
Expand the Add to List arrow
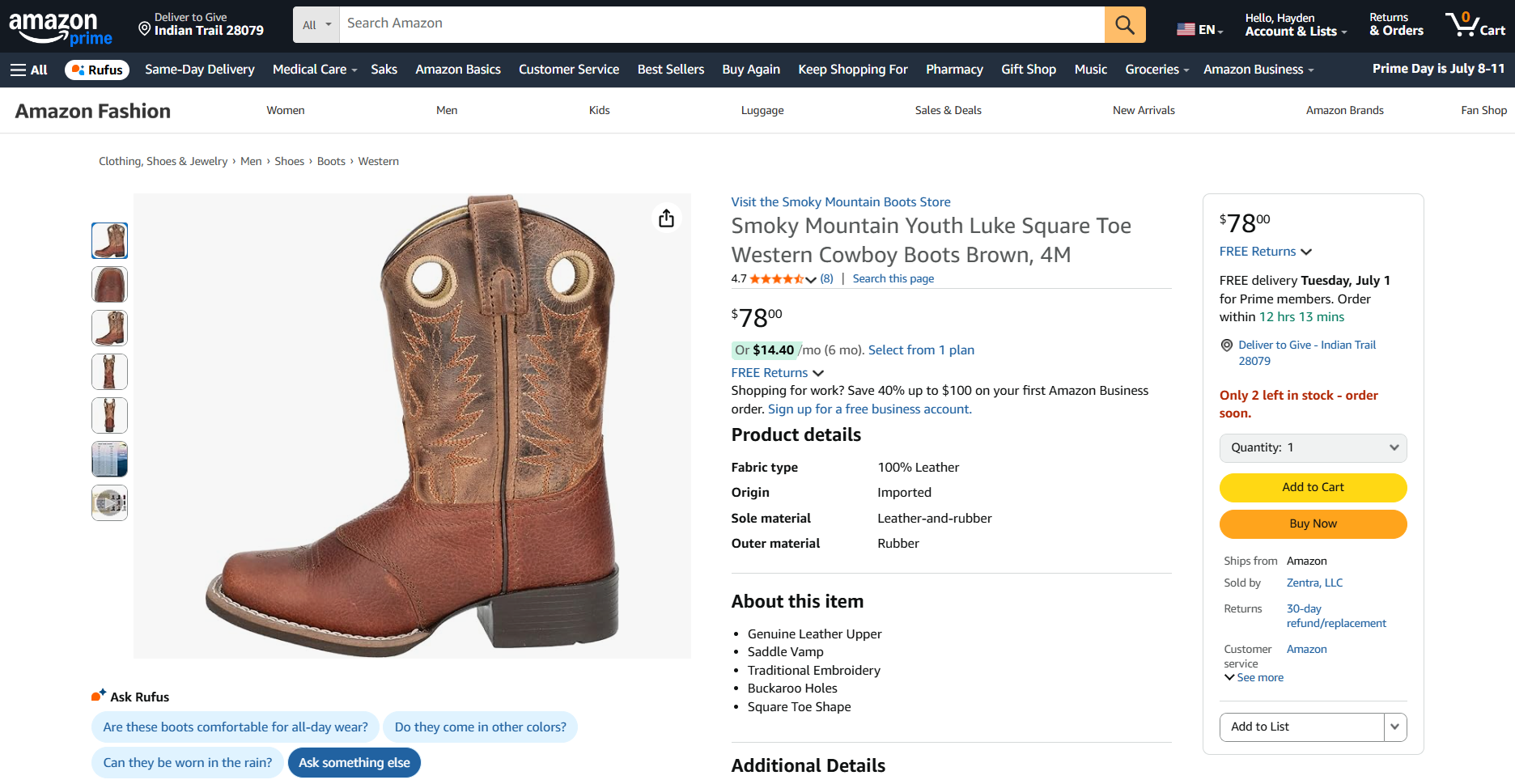click(1394, 727)
